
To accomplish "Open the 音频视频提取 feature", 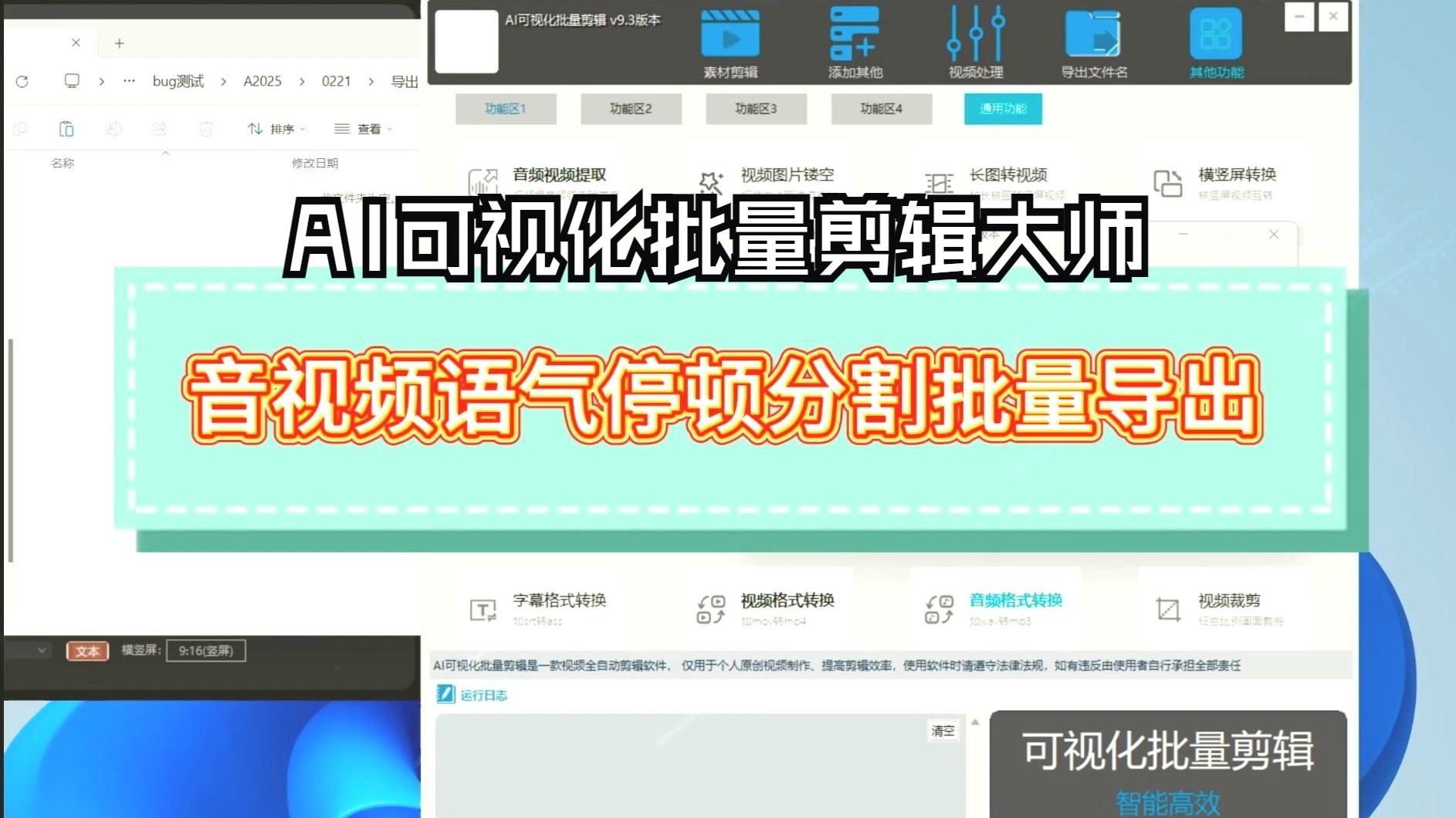I will (x=560, y=175).
